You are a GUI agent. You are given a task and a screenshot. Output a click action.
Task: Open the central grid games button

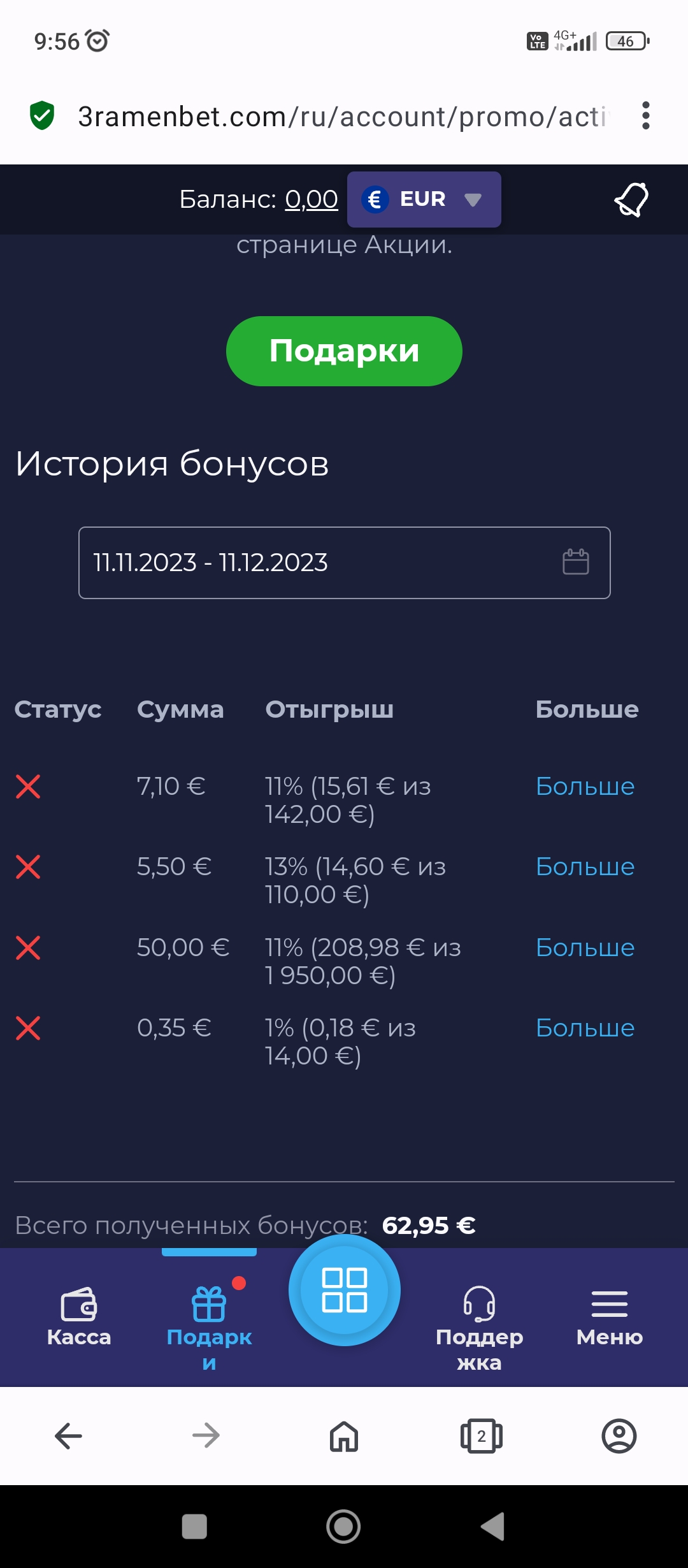click(x=344, y=1290)
